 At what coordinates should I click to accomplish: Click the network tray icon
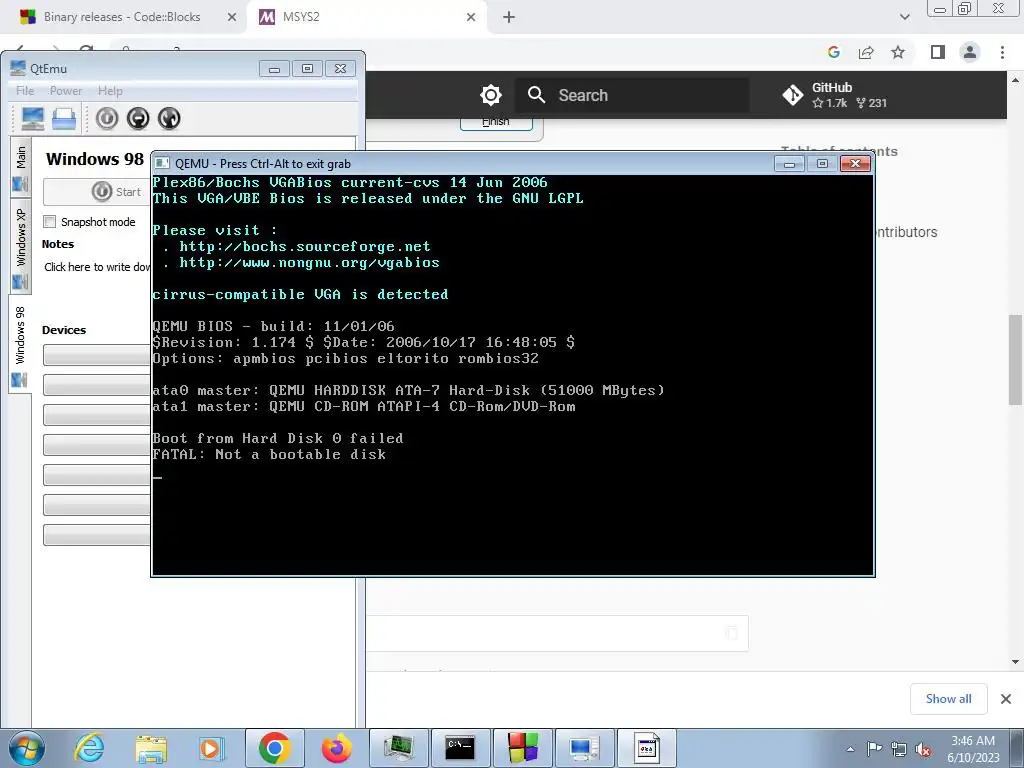point(899,749)
